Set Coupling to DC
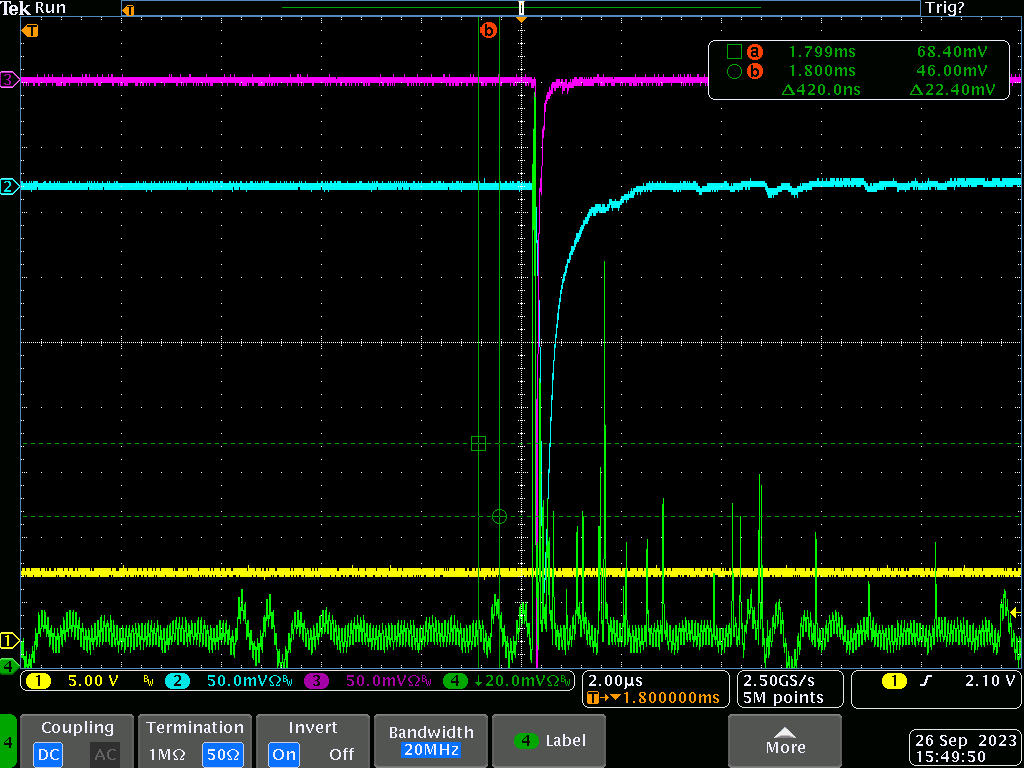The height and width of the screenshot is (768, 1024). point(50,754)
